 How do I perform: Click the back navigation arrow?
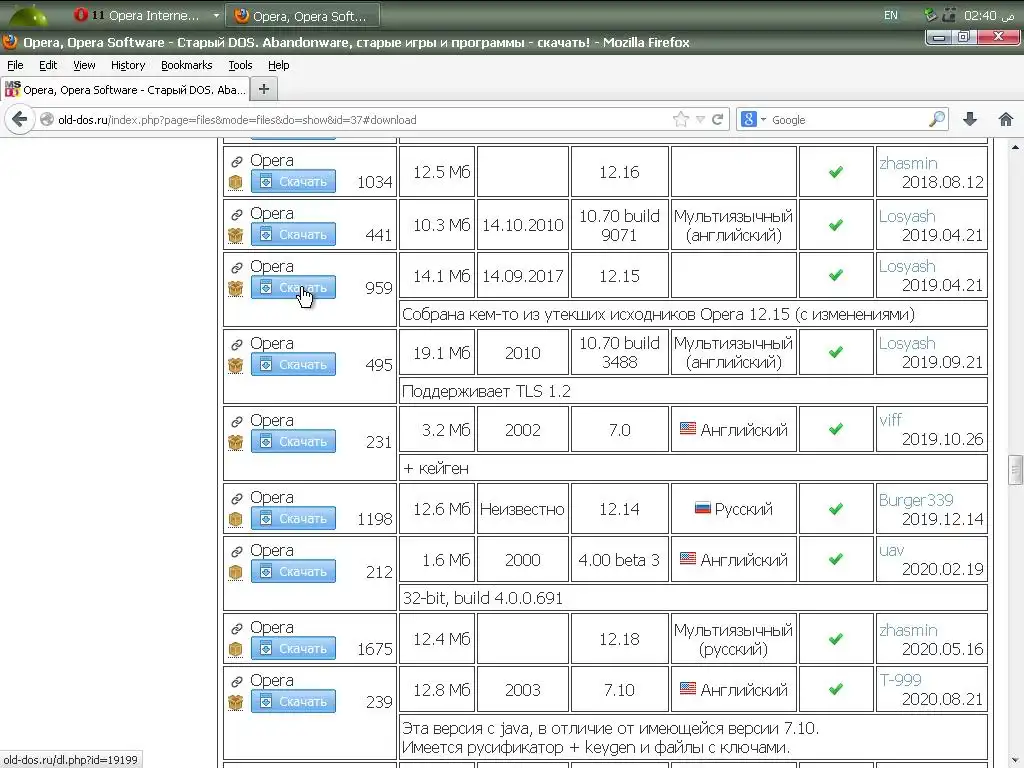point(19,120)
